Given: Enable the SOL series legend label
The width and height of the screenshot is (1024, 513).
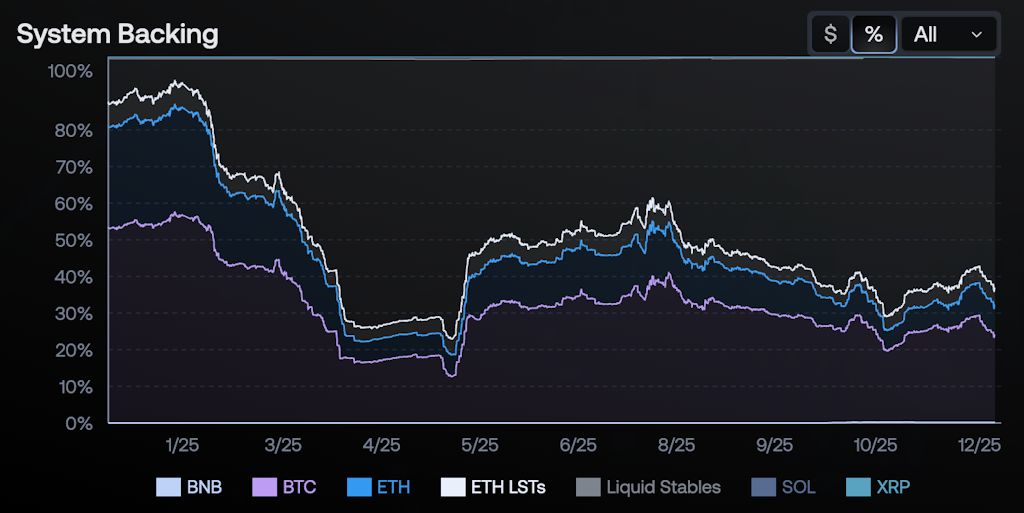Looking at the screenshot, I should 799,487.
